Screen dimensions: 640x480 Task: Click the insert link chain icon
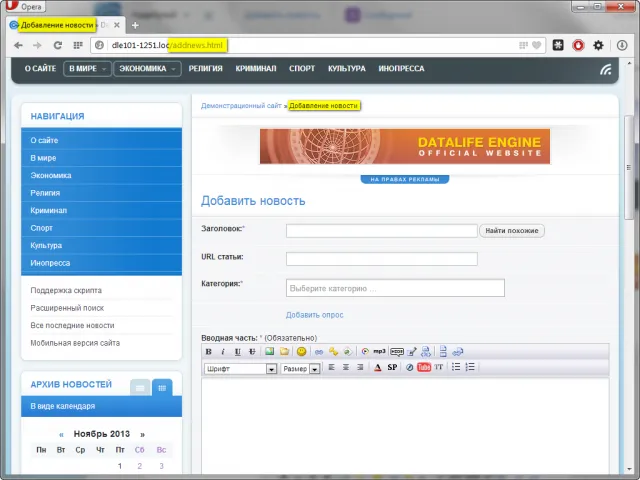[x=319, y=351]
